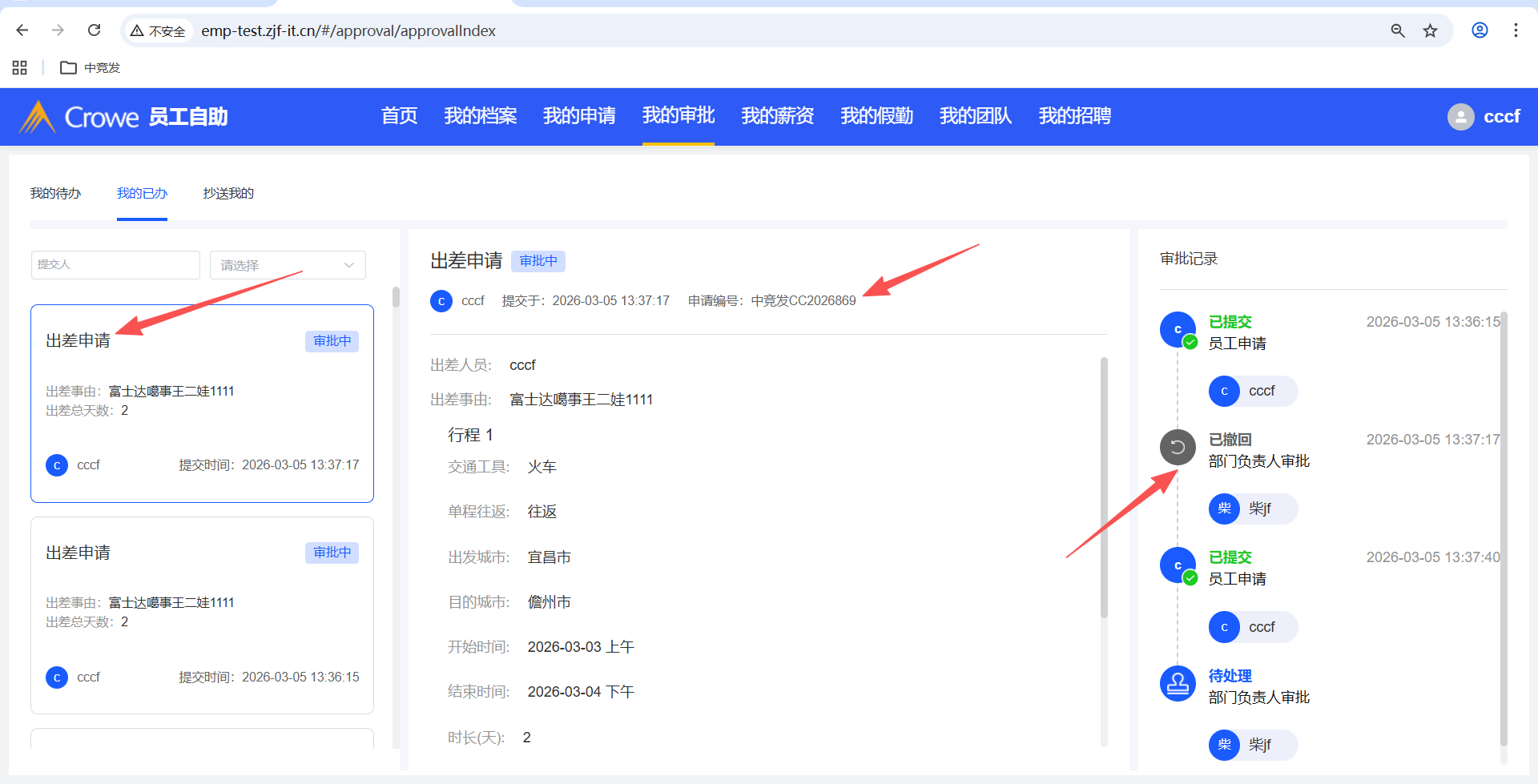Go to 我的薪资 in navigation
This screenshot has height=784, width=1538.
(x=777, y=116)
